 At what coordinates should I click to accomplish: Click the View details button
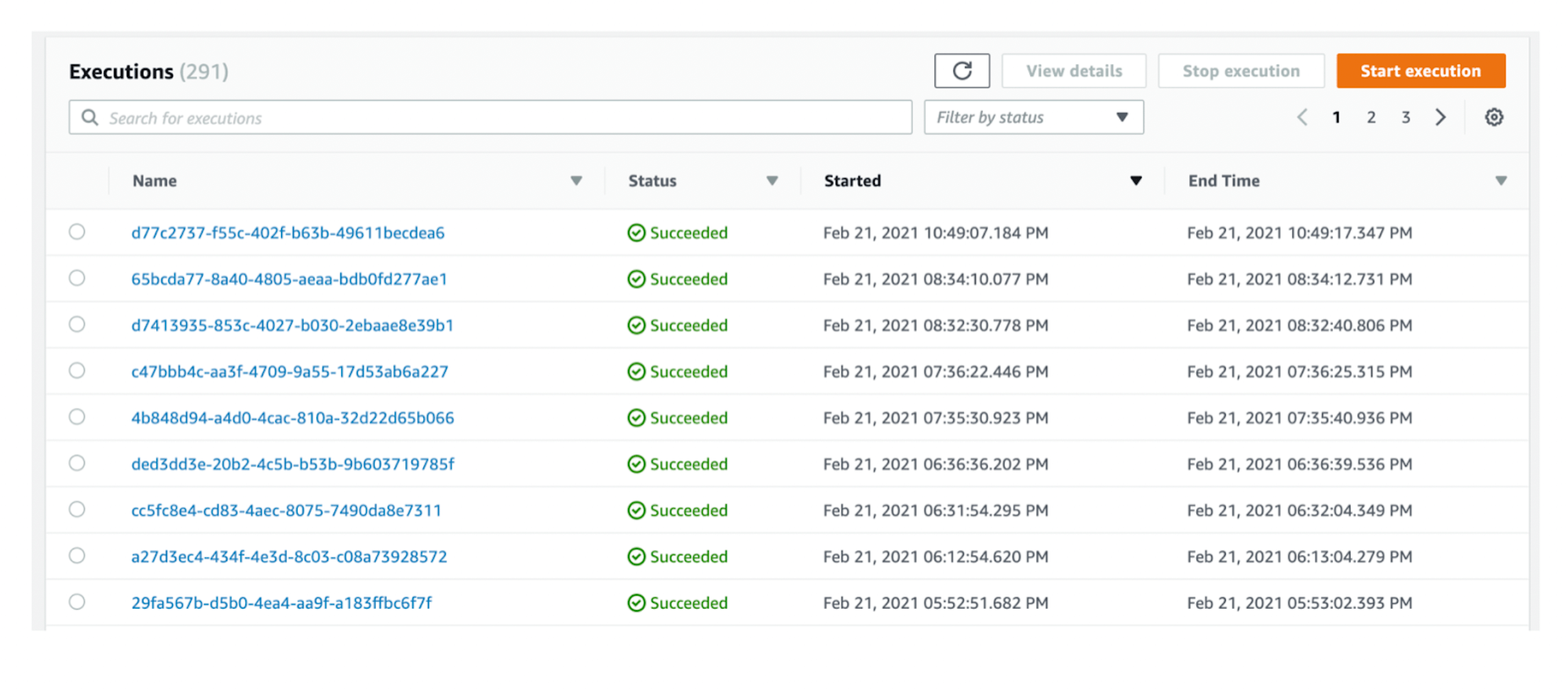1074,71
